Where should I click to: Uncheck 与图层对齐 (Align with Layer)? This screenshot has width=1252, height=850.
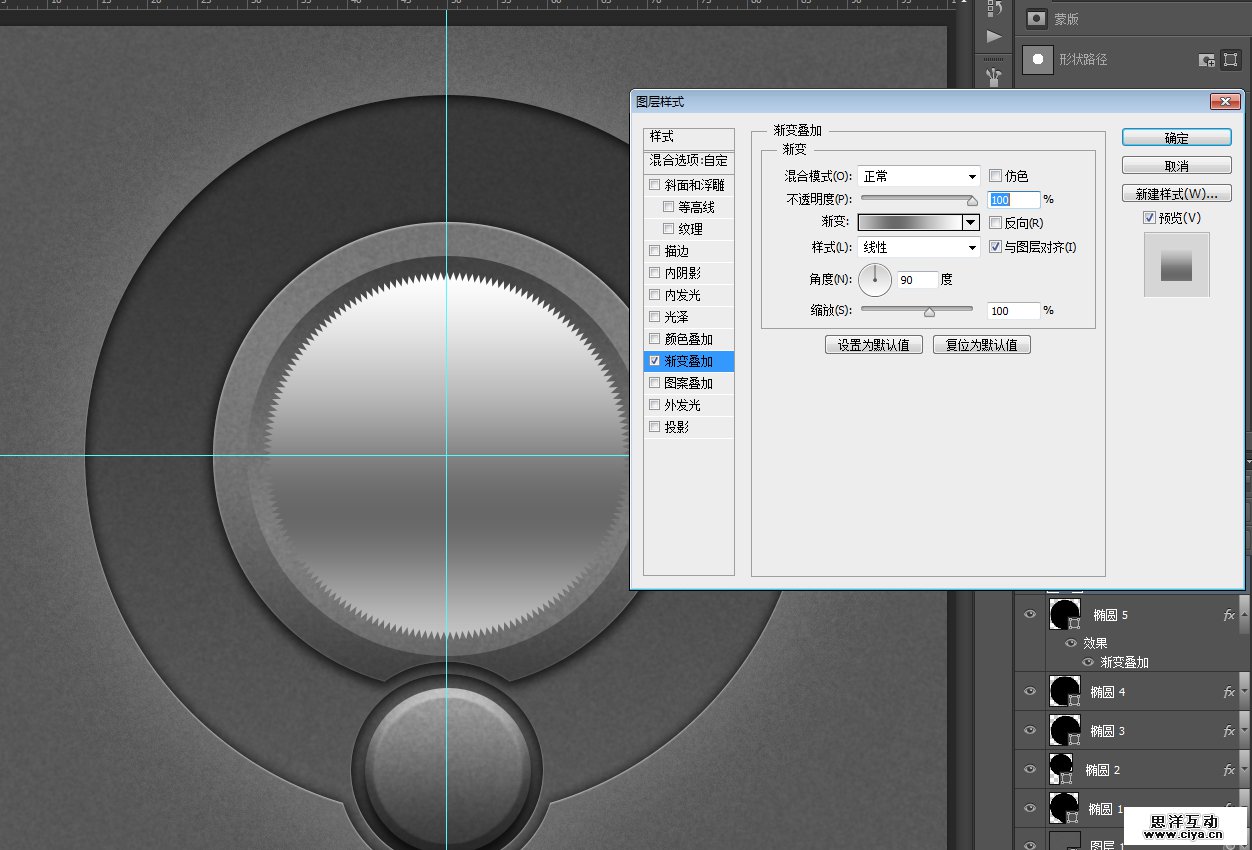[x=995, y=247]
